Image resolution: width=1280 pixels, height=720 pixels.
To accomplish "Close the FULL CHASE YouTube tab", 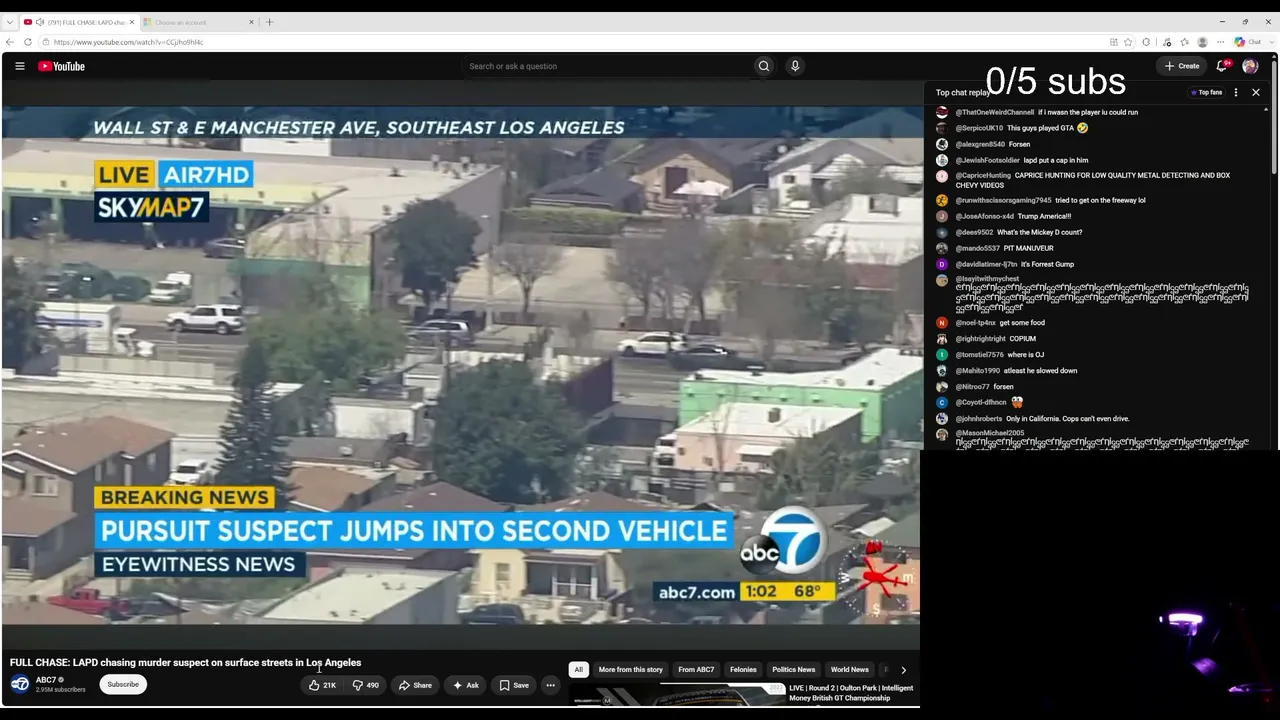I will 131,22.
